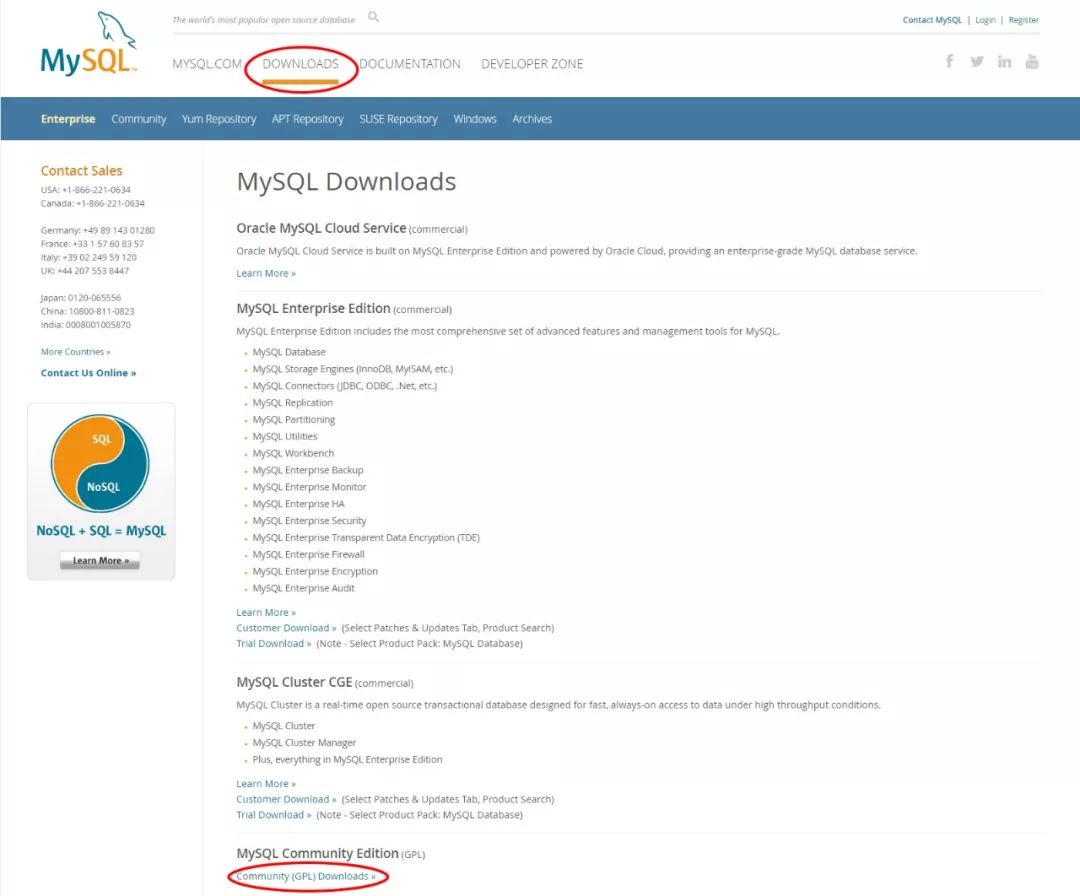The height and width of the screenshot is (896, 1080).
Task: Click the Contact Sales heading
Action: click(x=81, y=170)
